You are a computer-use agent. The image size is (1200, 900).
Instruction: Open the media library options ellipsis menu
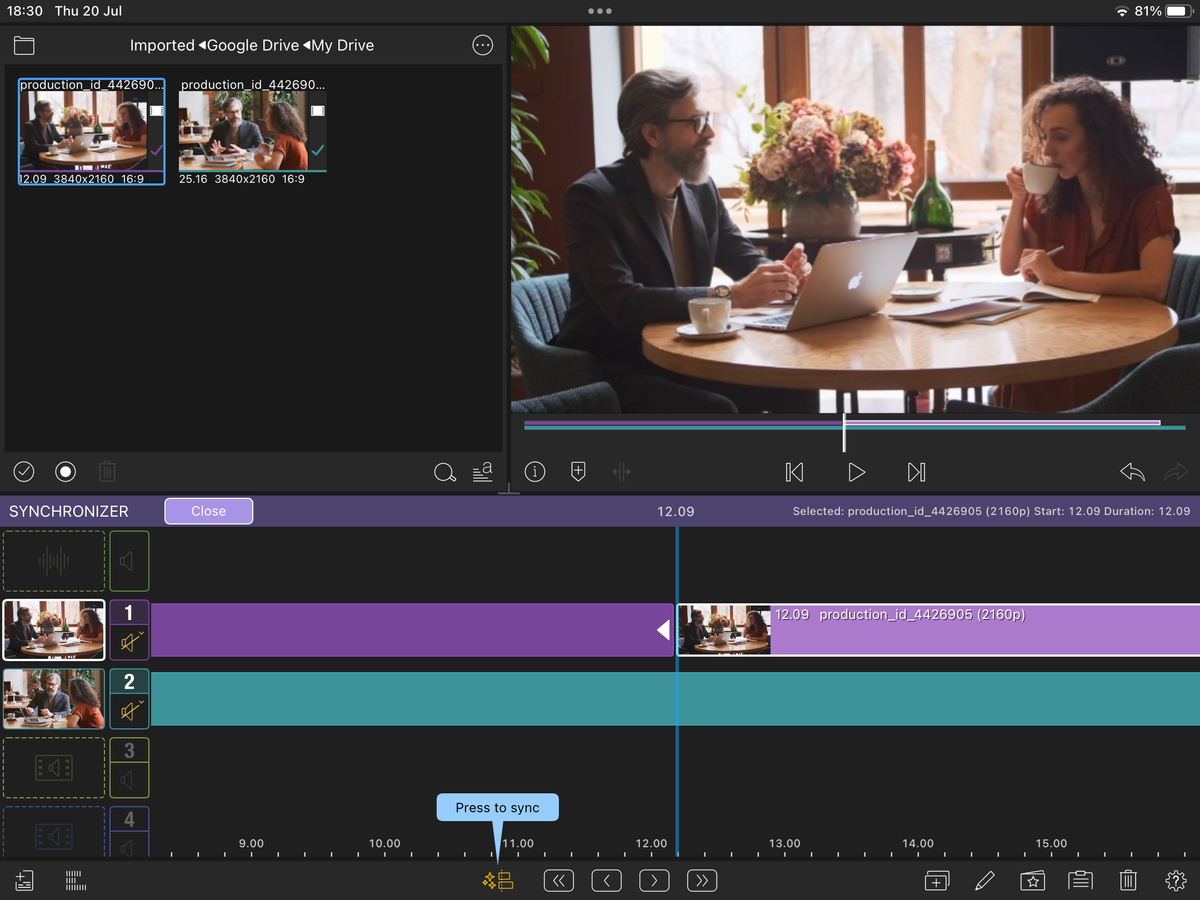click(x=482, y=45)
